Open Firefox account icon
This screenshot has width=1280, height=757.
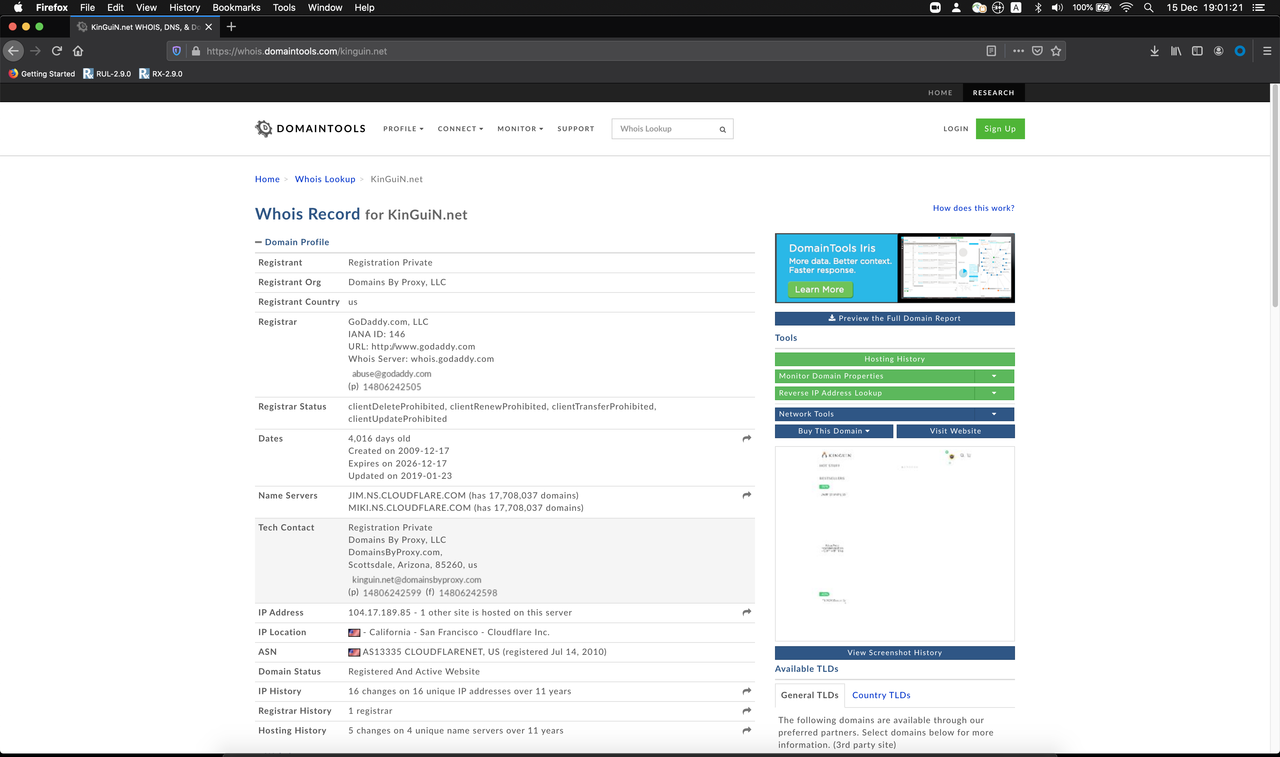[1218, 51]
